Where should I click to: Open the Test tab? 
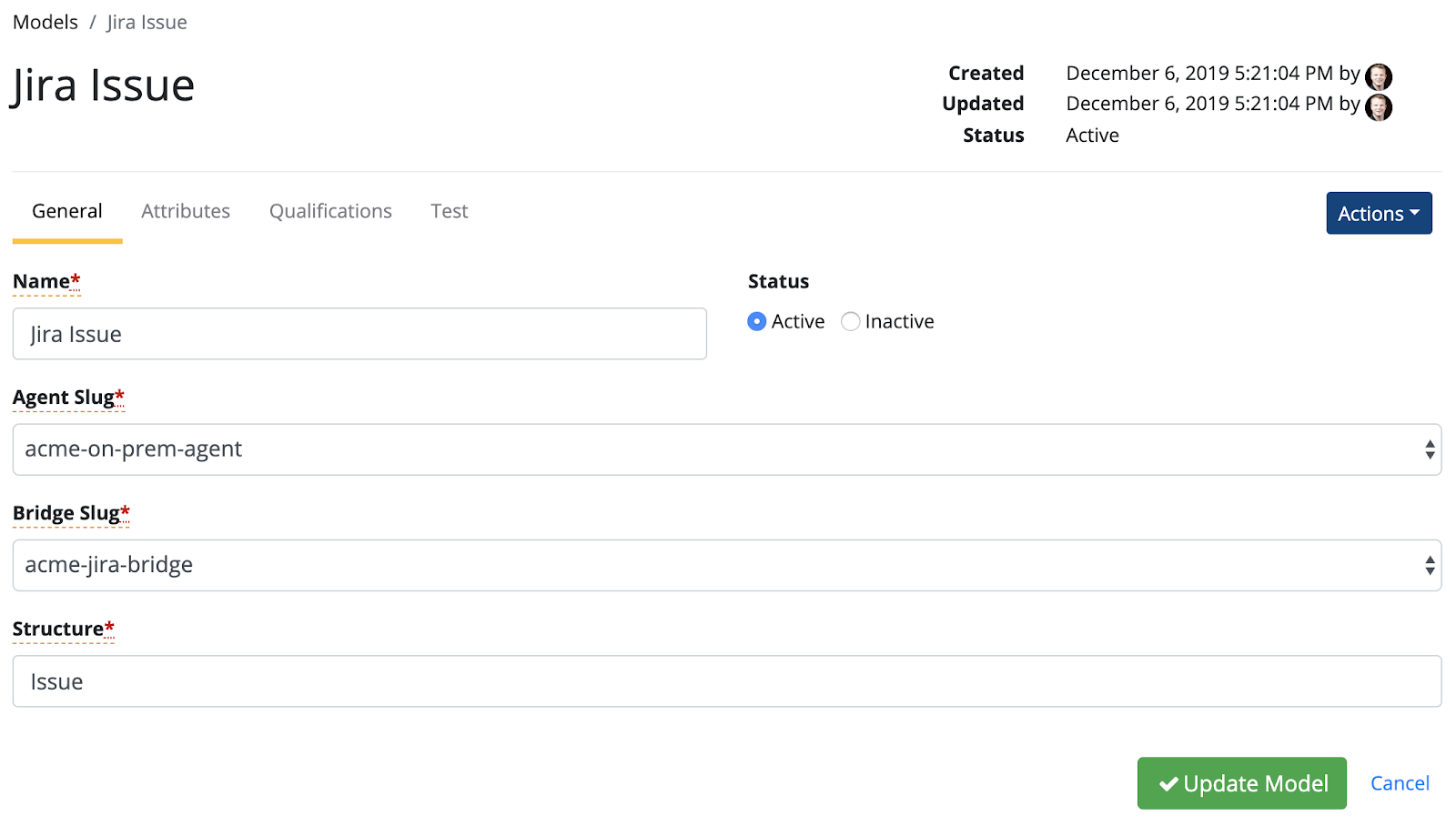[x=450, y=211]
